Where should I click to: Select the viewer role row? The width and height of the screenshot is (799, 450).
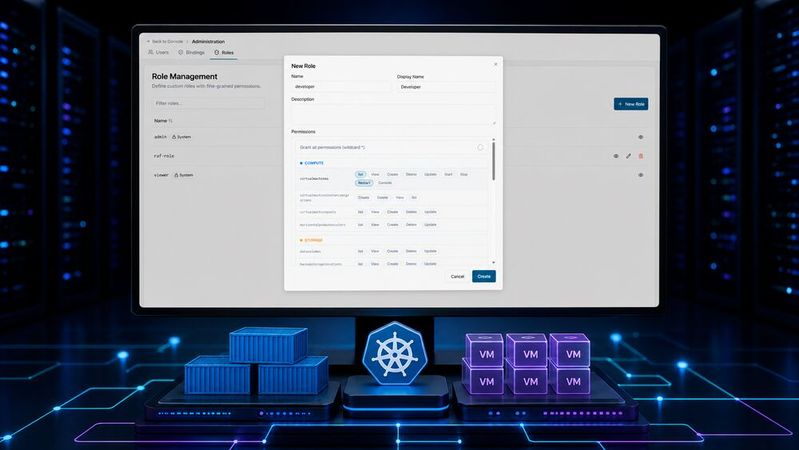point(398,175)
